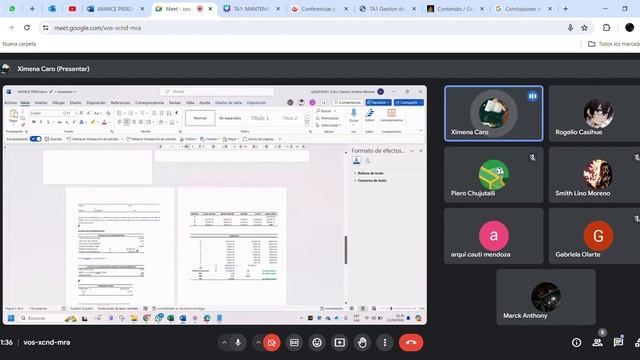Screen dimensions: 640x360
Task: Switch to the TA1: MANTEN browser tab
Action: (251, 9)
